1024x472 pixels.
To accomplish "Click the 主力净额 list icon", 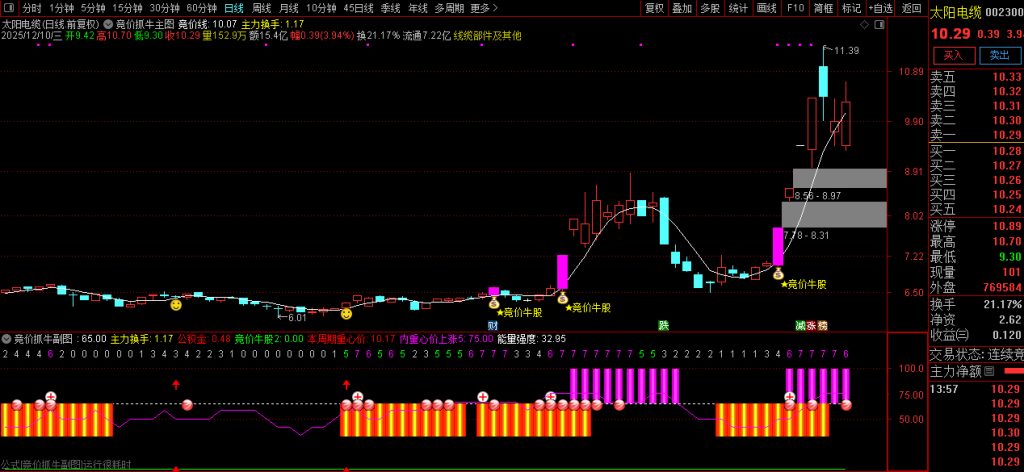I will pos(989,371).
